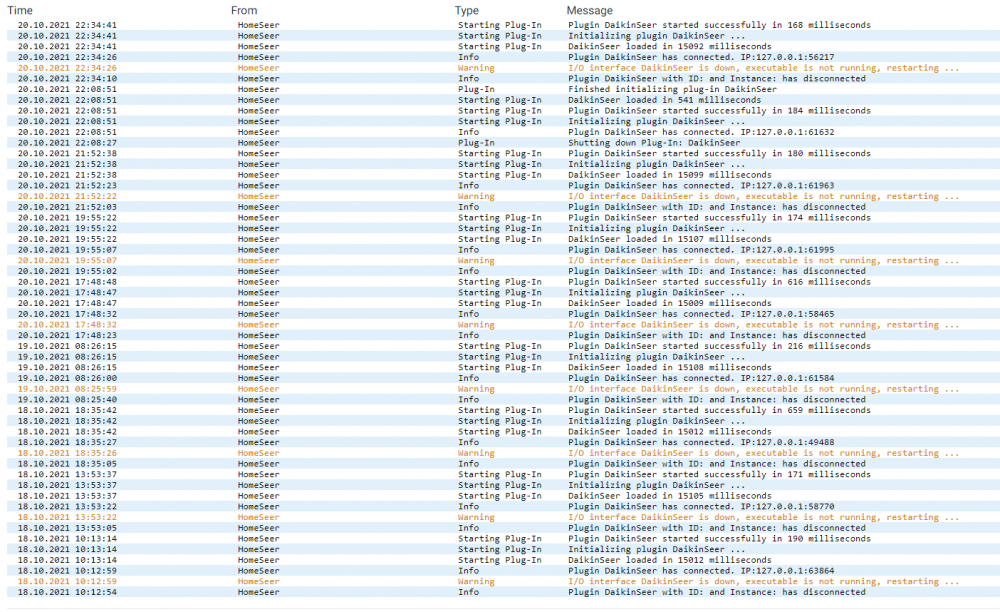The width and height of the screenshot is (1000, 612).
Task: Click the From column header
Action: pyautogui.click(x=244, y=10)
